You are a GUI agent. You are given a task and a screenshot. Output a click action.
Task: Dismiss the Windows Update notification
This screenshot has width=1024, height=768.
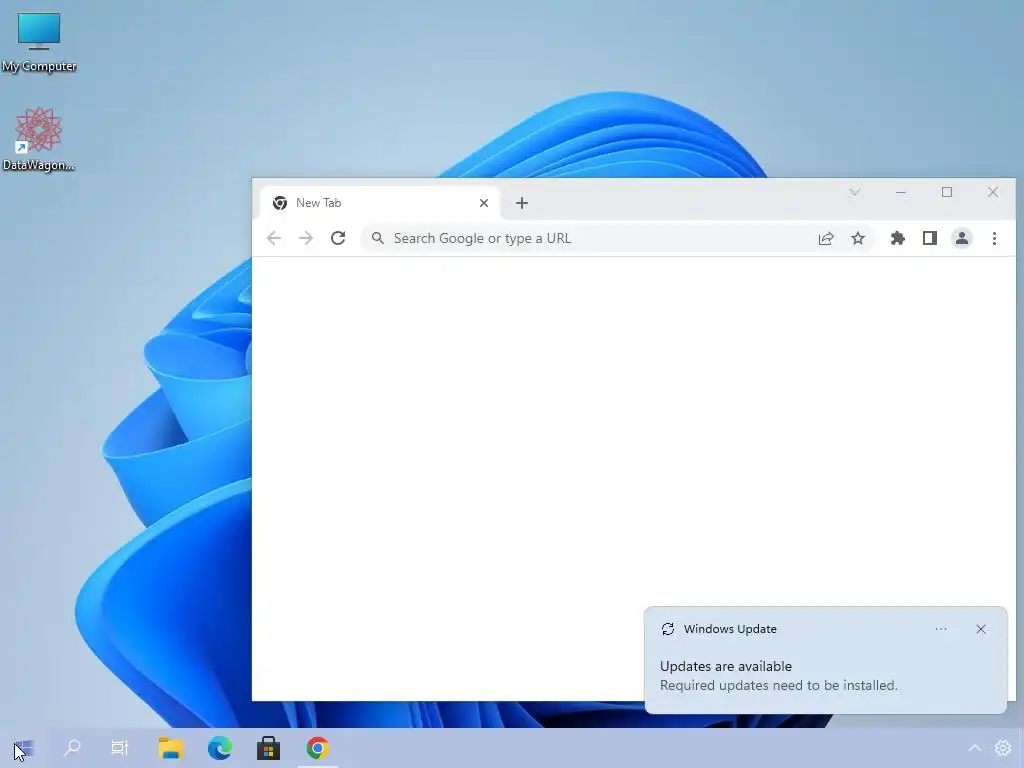[981, 629]
